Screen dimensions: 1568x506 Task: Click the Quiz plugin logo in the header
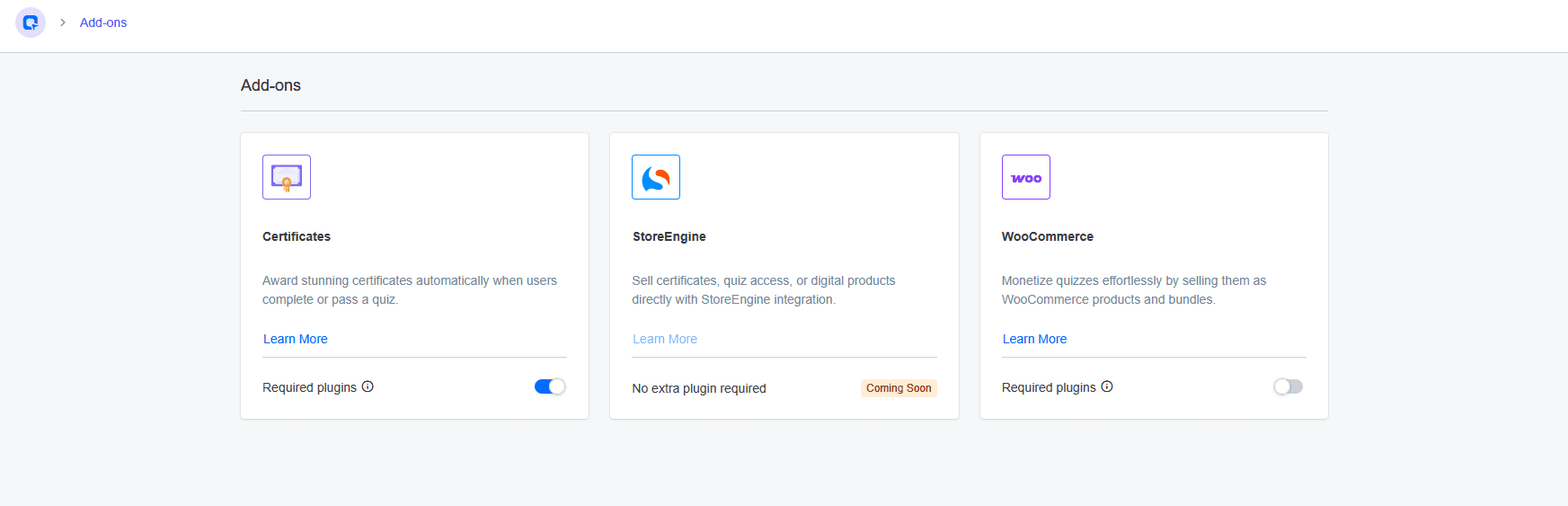click(31, 22)
